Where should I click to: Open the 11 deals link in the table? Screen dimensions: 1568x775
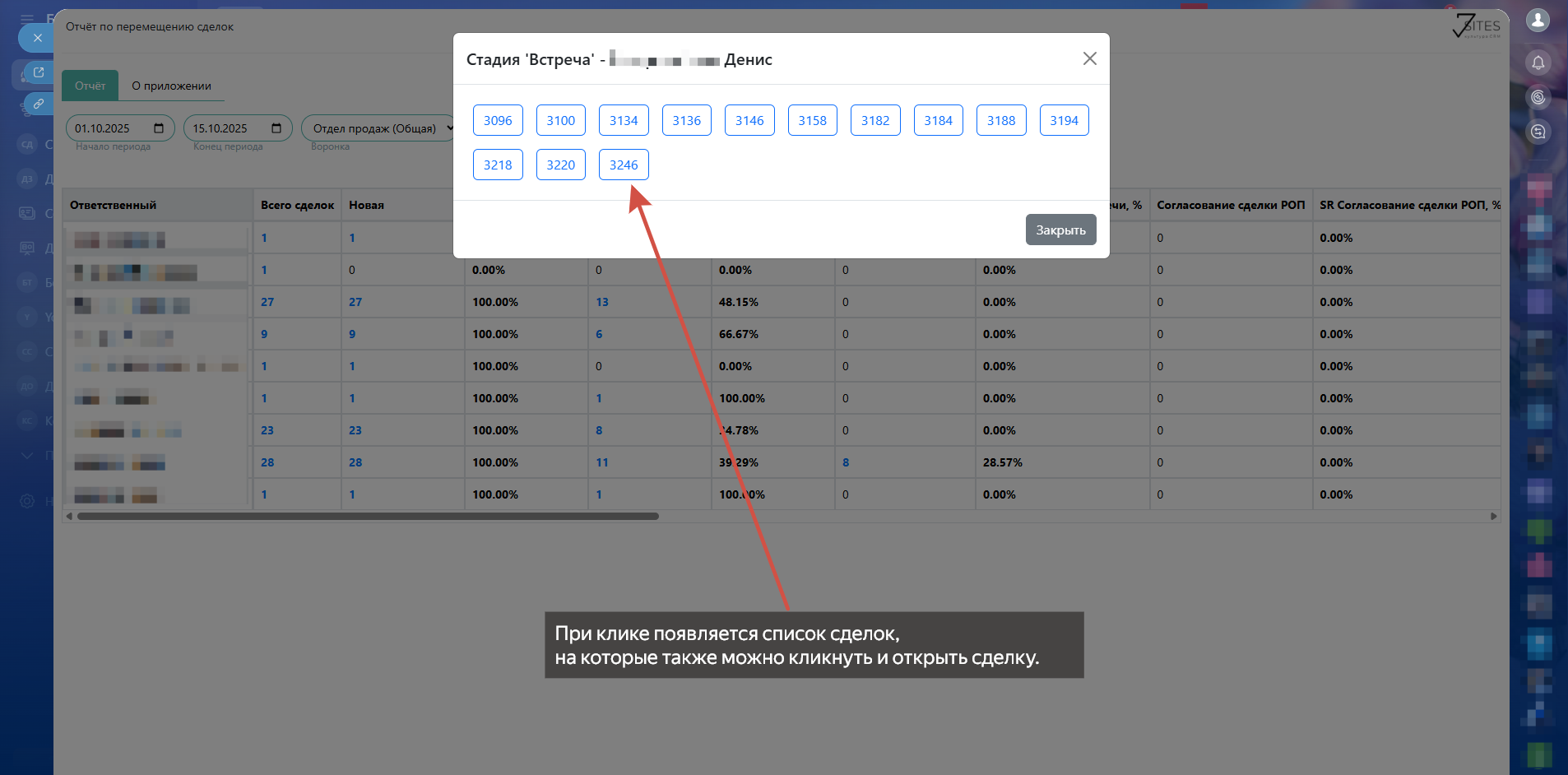(602, 462)
